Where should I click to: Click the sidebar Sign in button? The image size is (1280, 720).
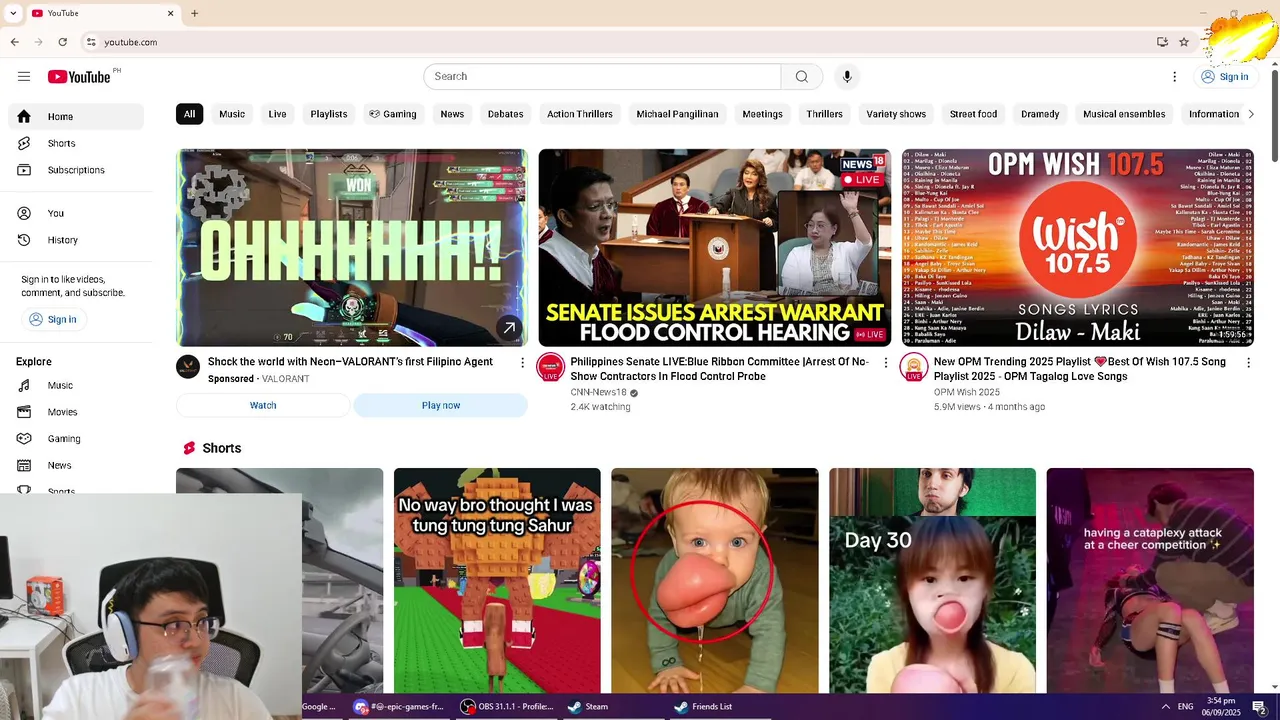click(52, 319)
